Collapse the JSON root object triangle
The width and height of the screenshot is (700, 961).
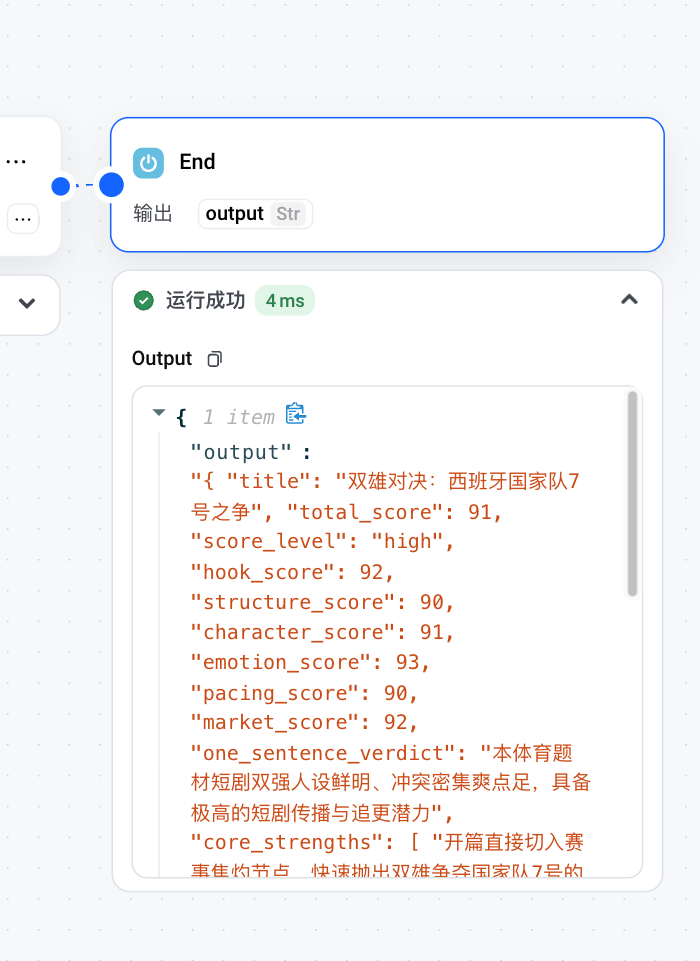tap(159, 412)
